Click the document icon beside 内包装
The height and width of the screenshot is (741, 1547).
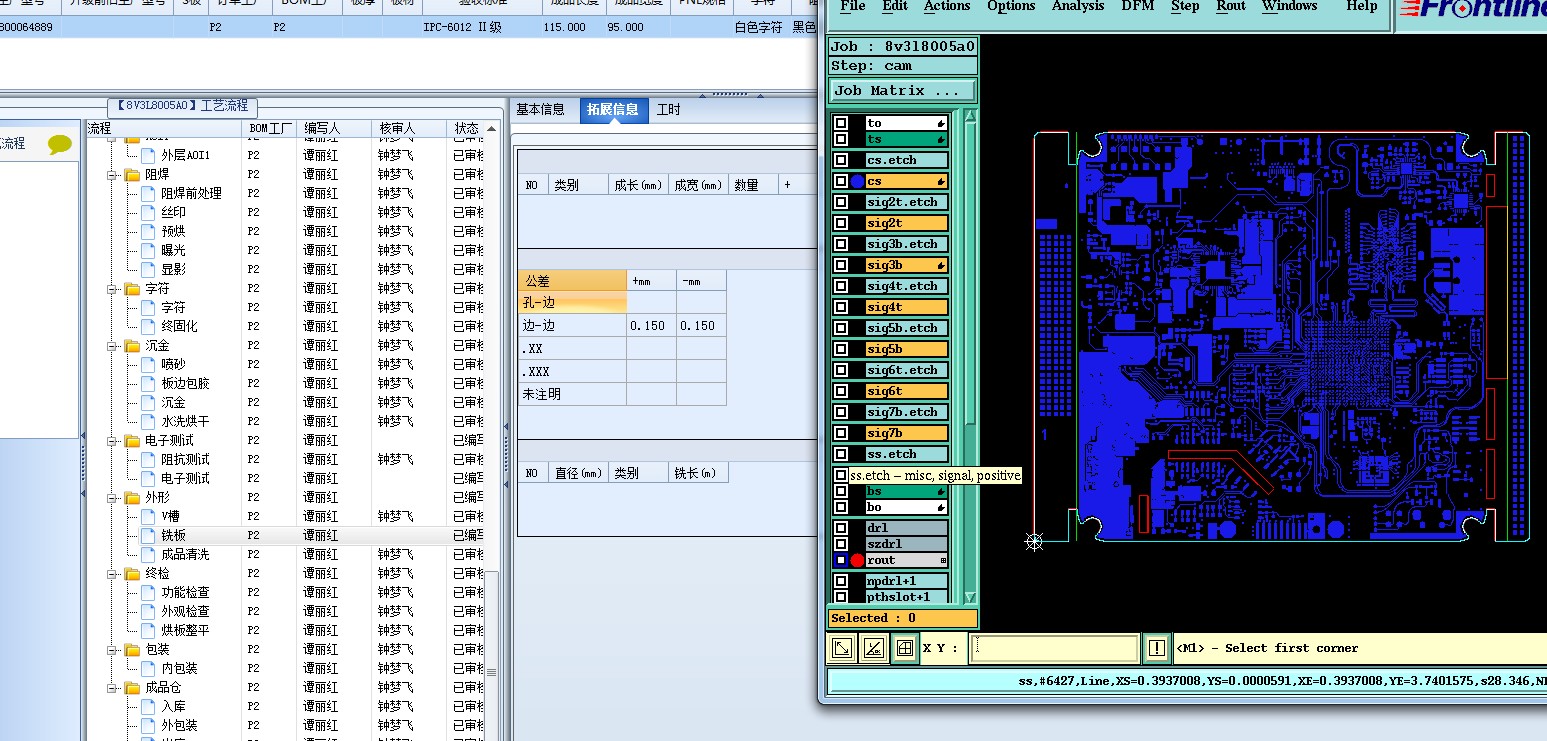coord(148,668)
